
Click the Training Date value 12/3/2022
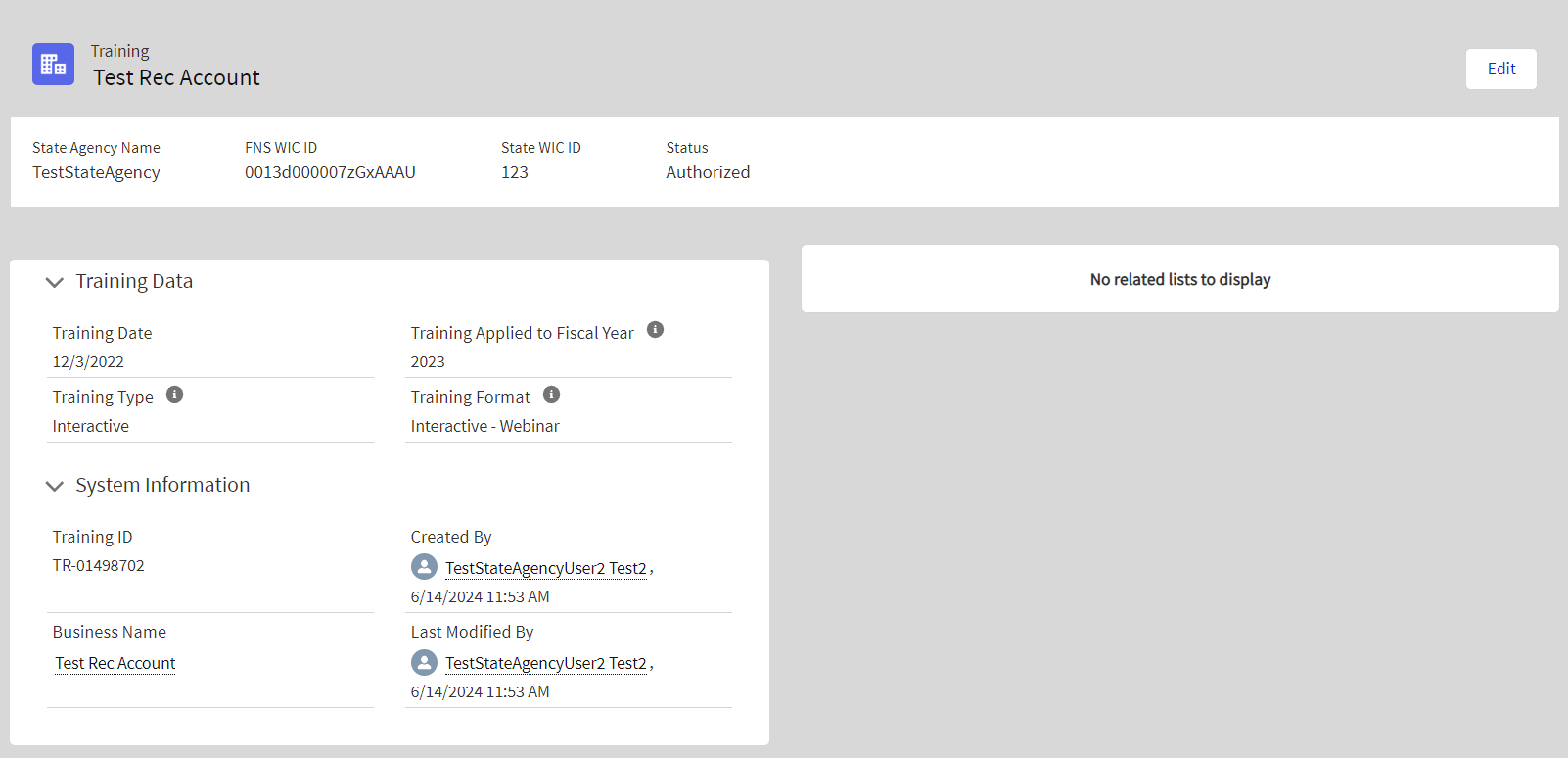pyautogui.click(x=88, y=361)
